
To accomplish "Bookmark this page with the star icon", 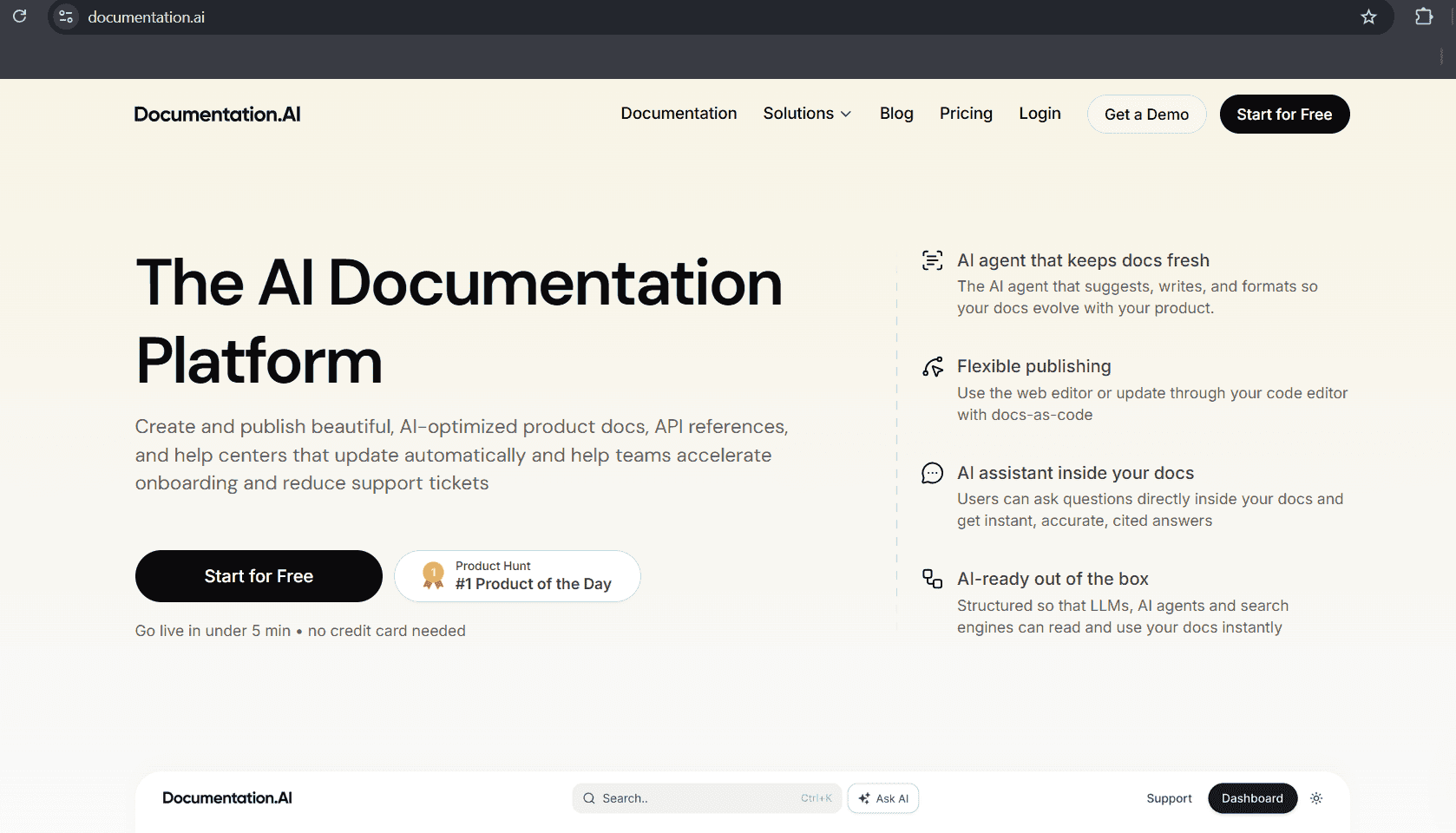I will pyautogui.click(x=1368, y=16).
